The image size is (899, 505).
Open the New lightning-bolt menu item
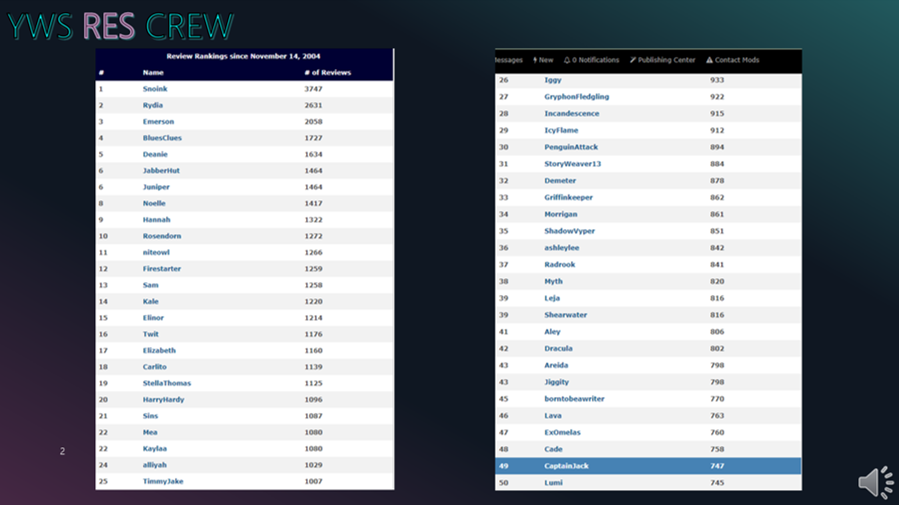tap(543, 60)
